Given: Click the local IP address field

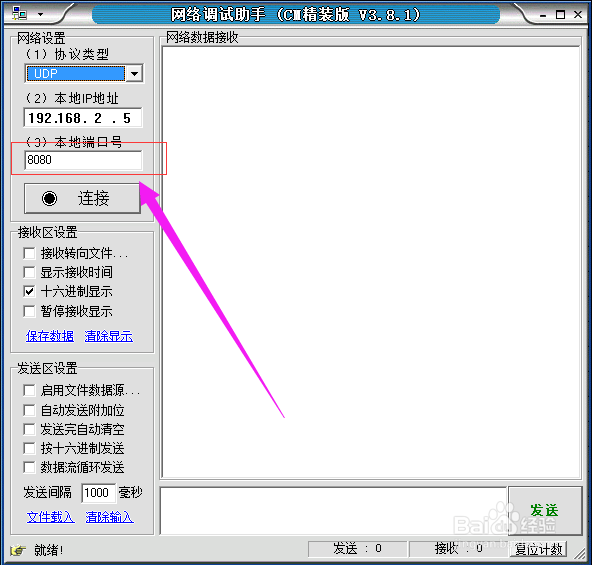Looking at the screenshot, I should coord(83,118).
